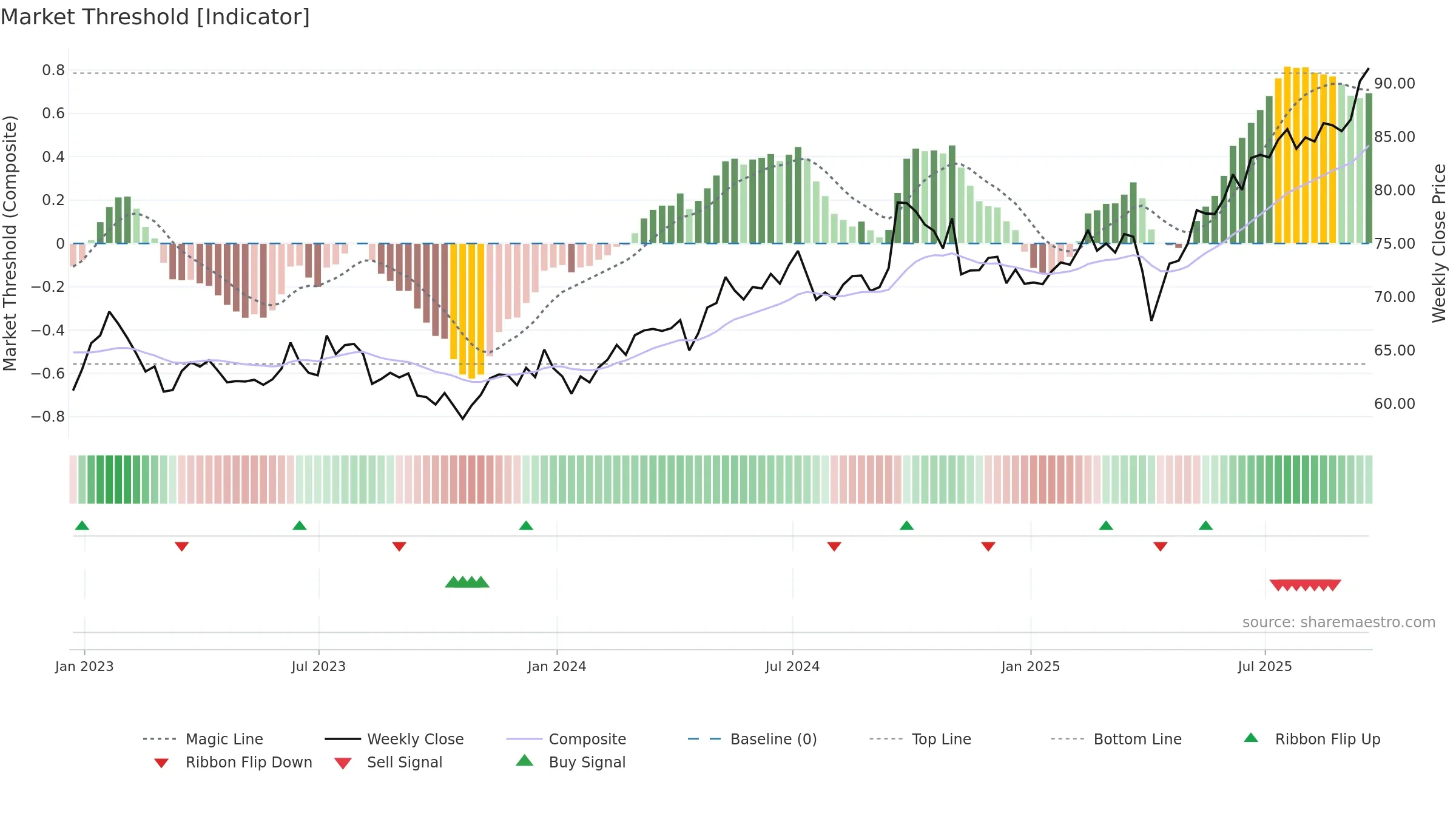Toggle the Weekly Close legend entry

394,739
